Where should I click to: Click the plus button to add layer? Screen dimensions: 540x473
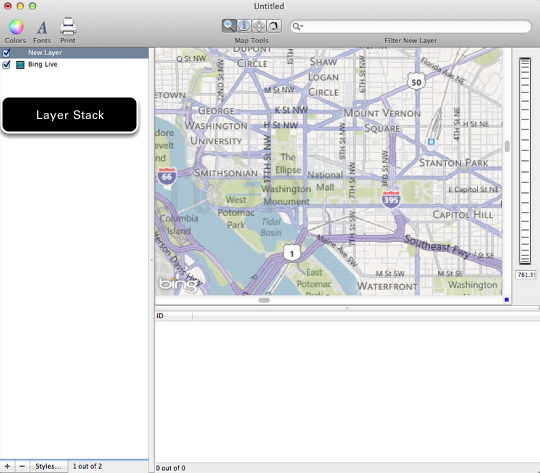[7, 466]
